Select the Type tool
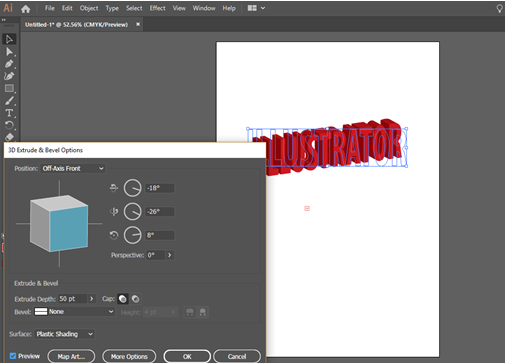Image resolution: width=505 pixels, height=363 pixels. click(x=9, y=113)
